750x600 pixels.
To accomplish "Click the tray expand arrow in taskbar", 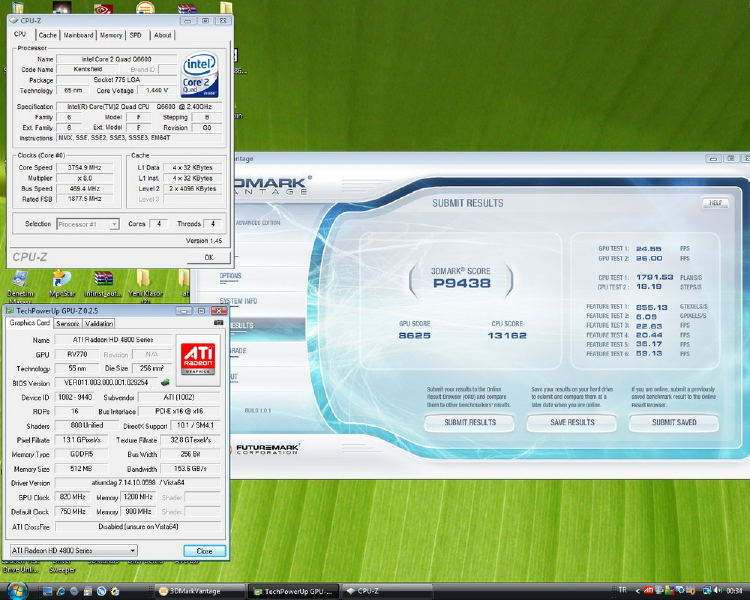I will [x=637, y=591].
